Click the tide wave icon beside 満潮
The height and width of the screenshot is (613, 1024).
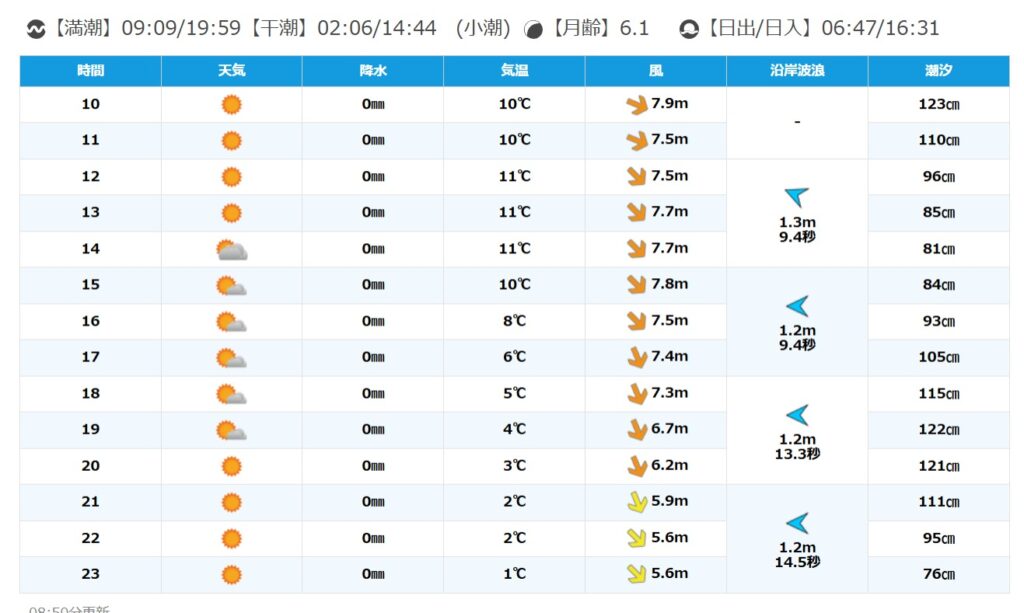tap(36, 29)
